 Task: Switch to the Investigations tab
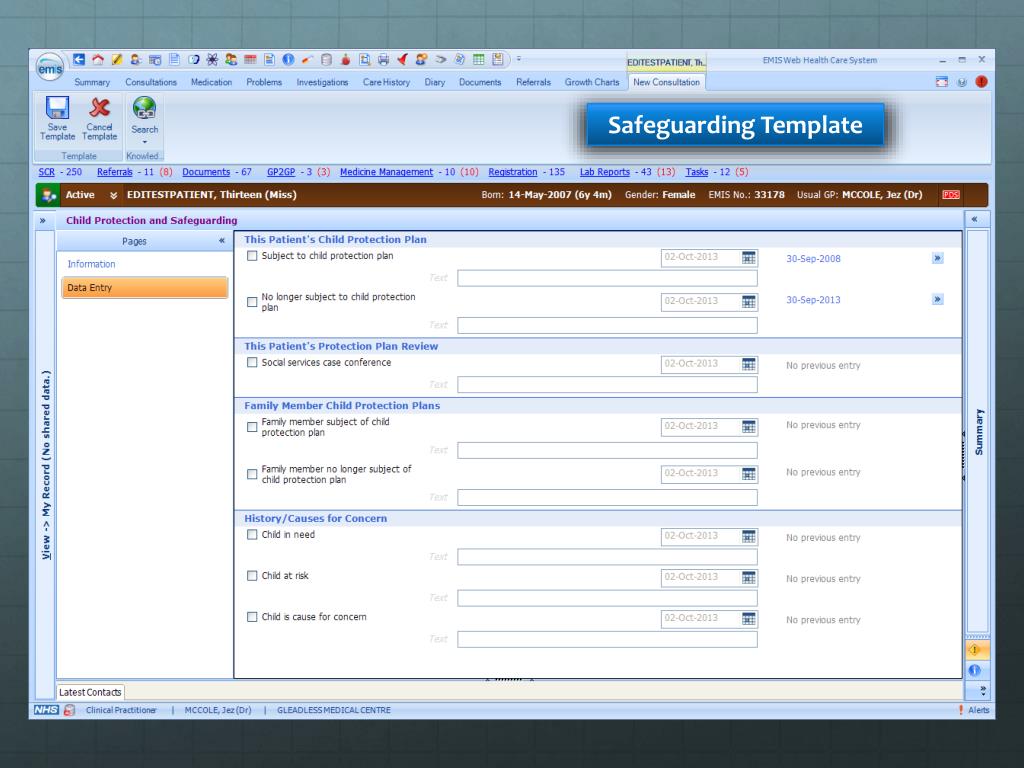coord(322,82)
